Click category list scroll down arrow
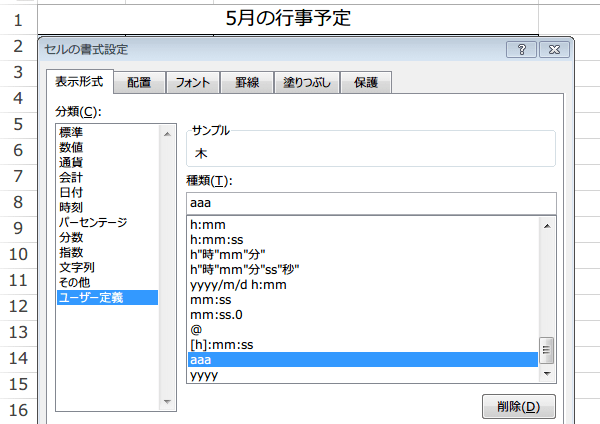This screenshot has width=600, height=424. [x=167, y=401]
